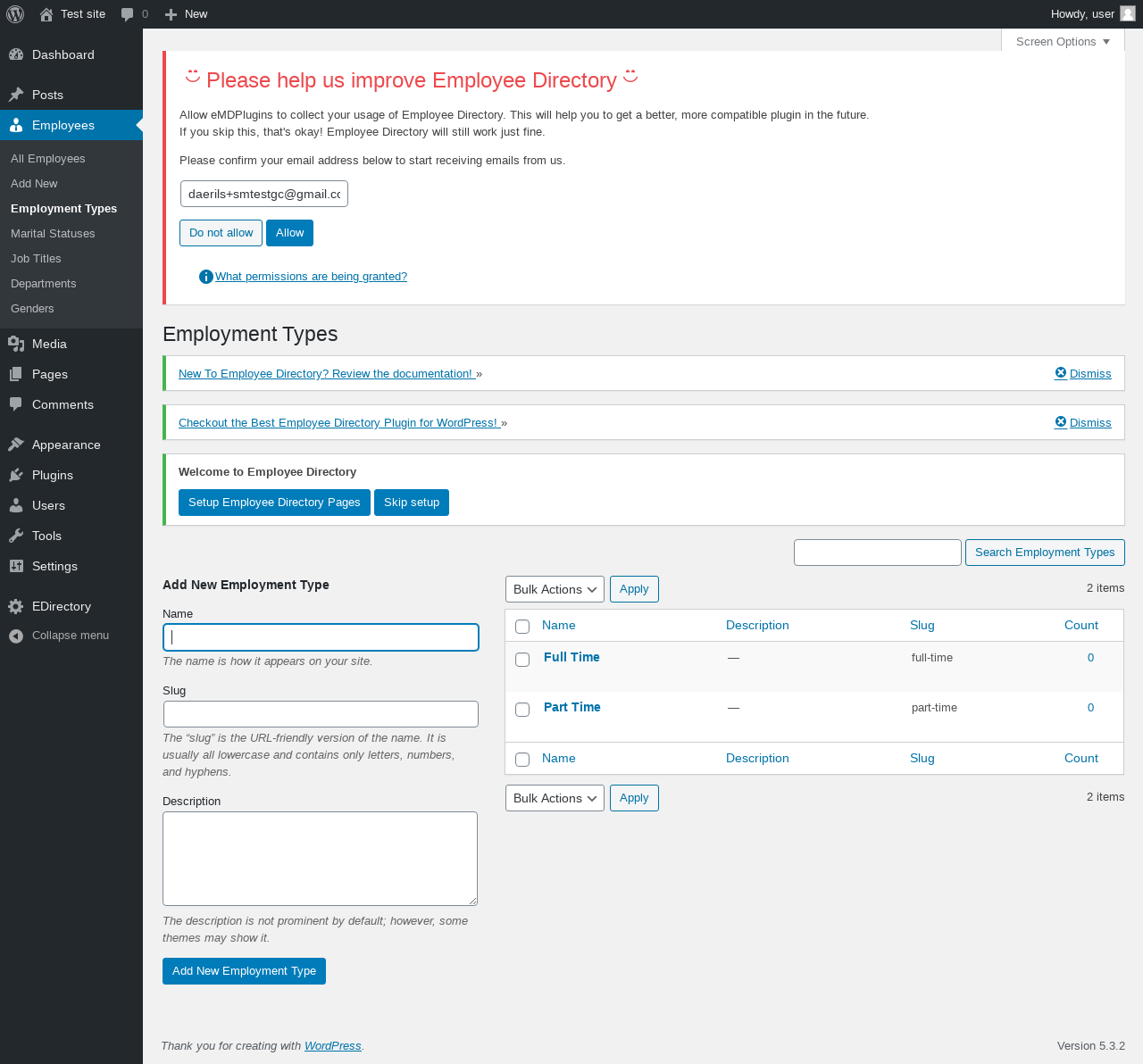The image size is (1143, 1064).
Task: Click the Posts pin icon
Action: tap(16, 95)
